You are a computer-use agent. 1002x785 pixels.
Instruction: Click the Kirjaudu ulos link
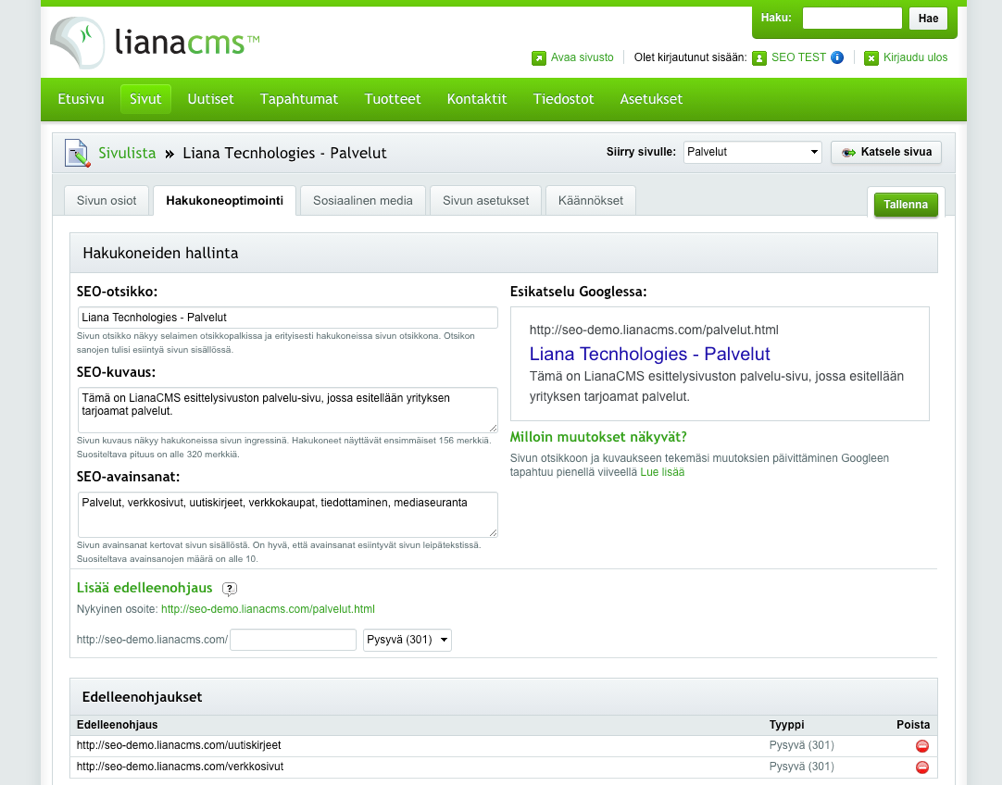coord(915,58)
